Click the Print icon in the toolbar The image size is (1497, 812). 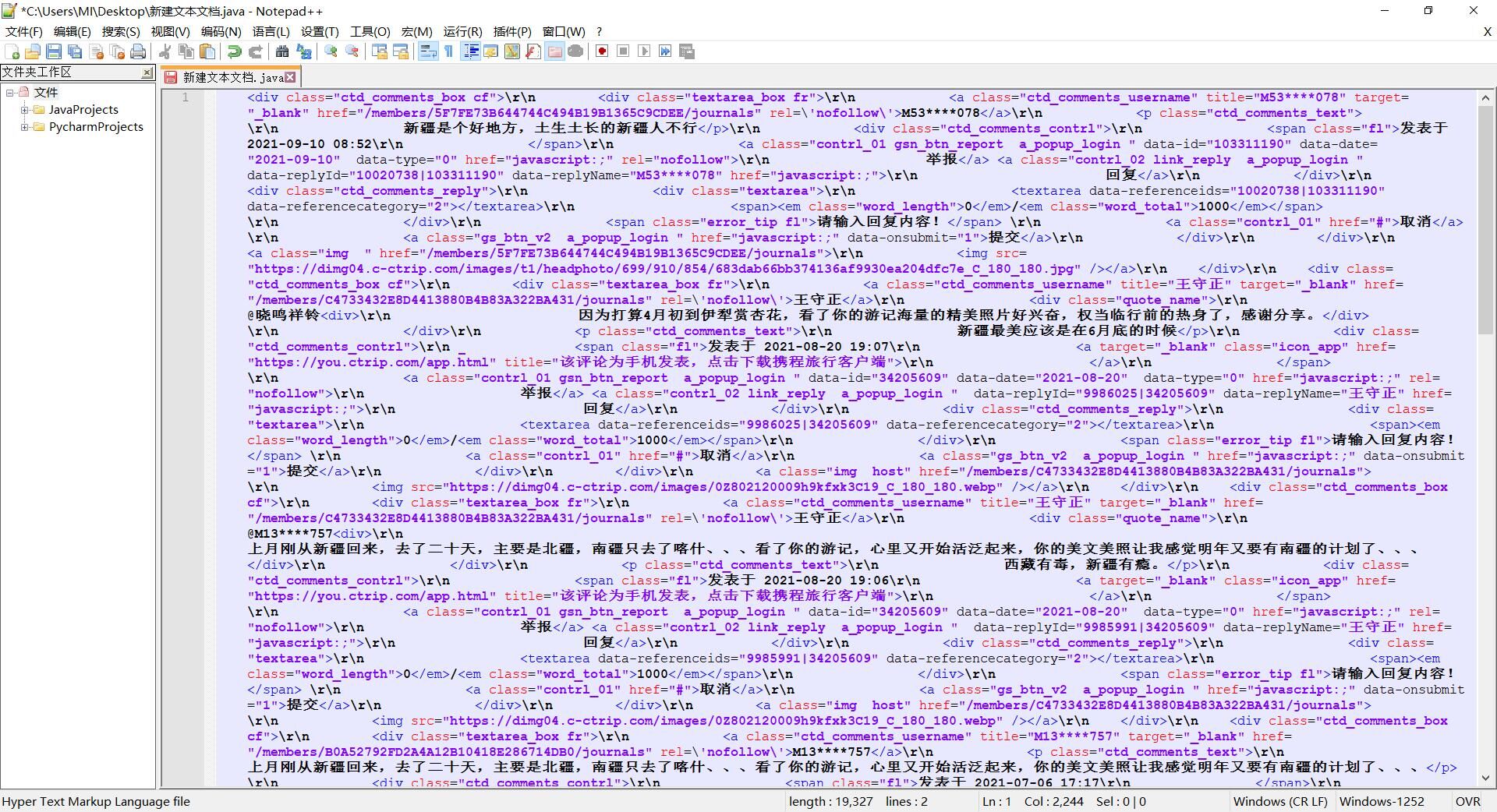tap(138, 51)
